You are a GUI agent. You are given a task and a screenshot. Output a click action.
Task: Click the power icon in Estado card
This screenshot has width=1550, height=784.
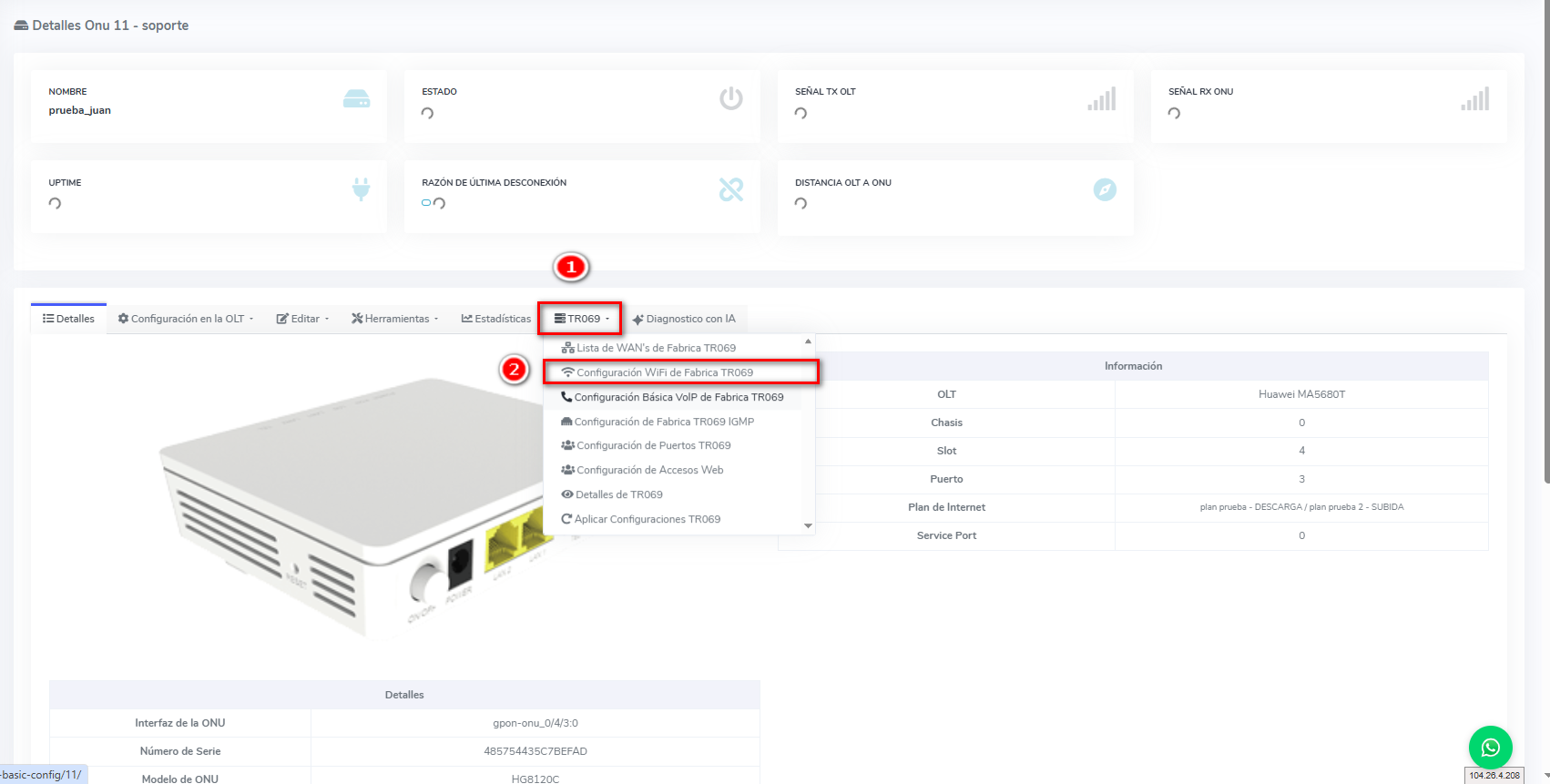(x=730, y=98)
